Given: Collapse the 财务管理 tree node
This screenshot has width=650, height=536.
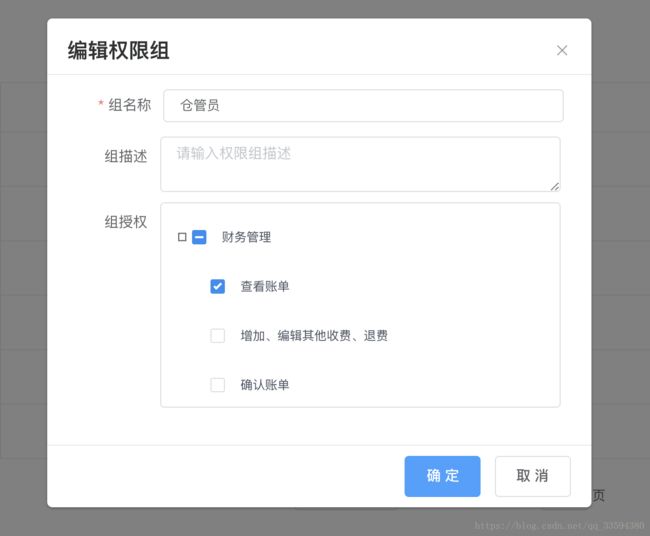Looking at the screenshot, I should coord(182,237).
